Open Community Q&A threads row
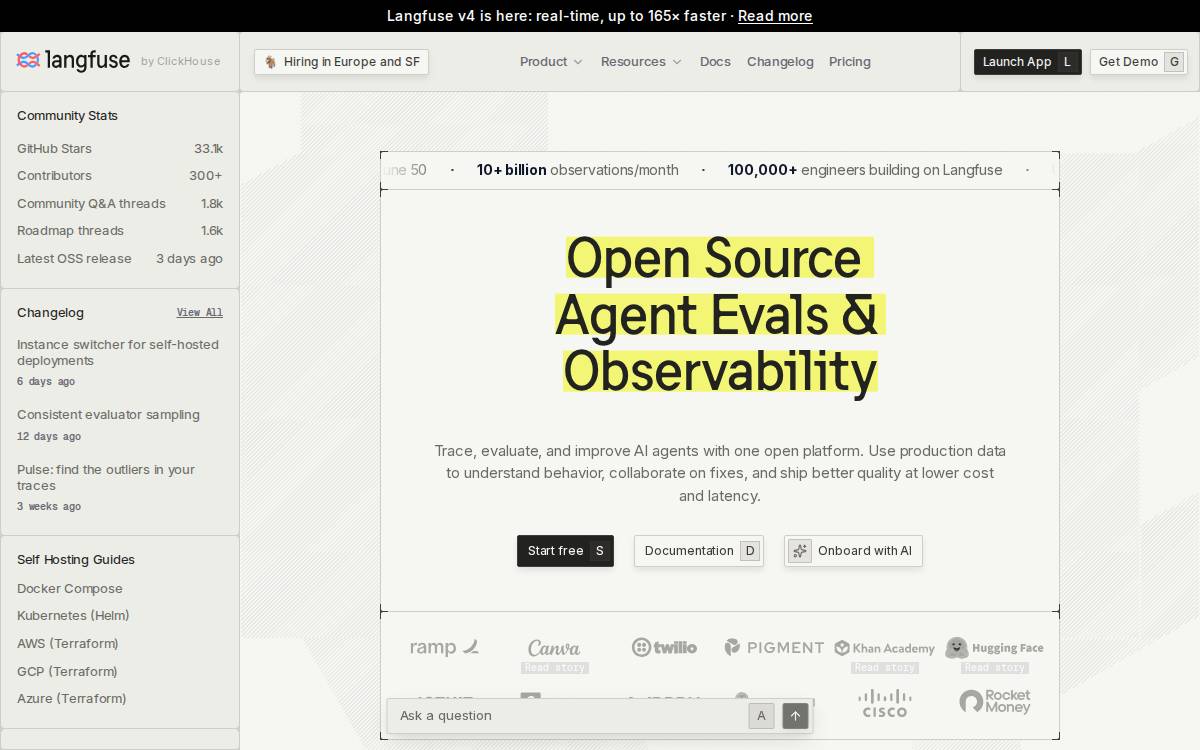Viewport: 1200px width, 750px height. click(120, 204)
